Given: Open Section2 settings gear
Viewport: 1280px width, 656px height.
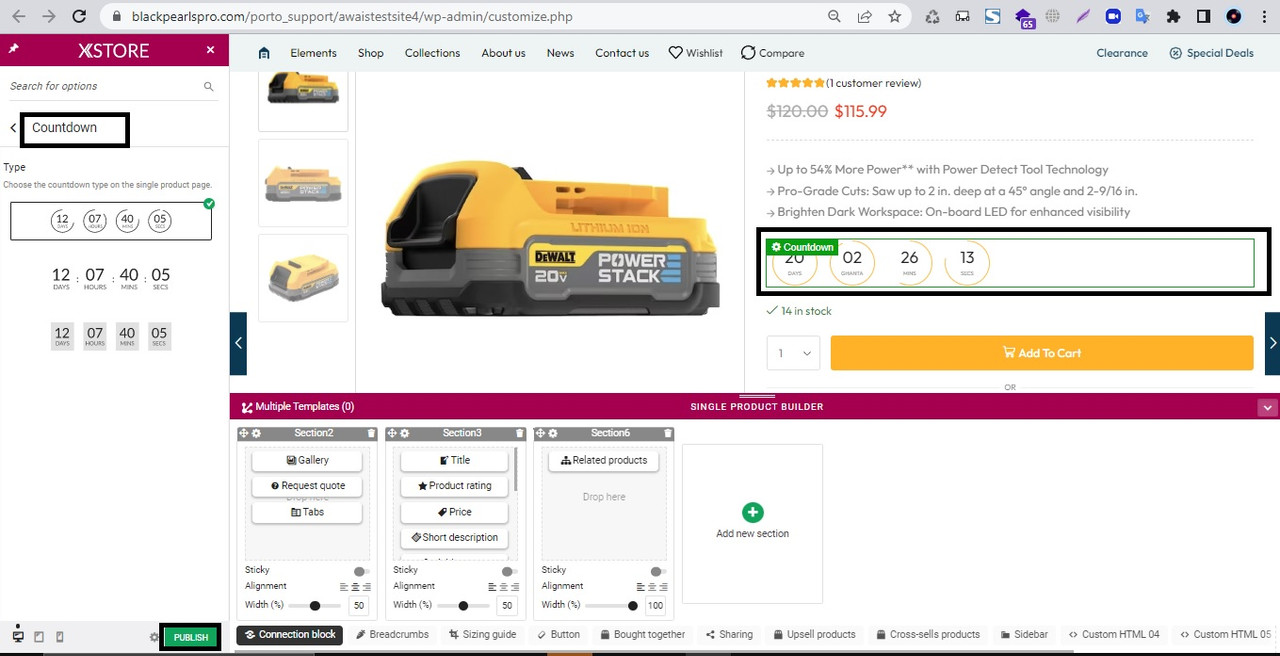Looking at the screenshot, I should point(256,433).
